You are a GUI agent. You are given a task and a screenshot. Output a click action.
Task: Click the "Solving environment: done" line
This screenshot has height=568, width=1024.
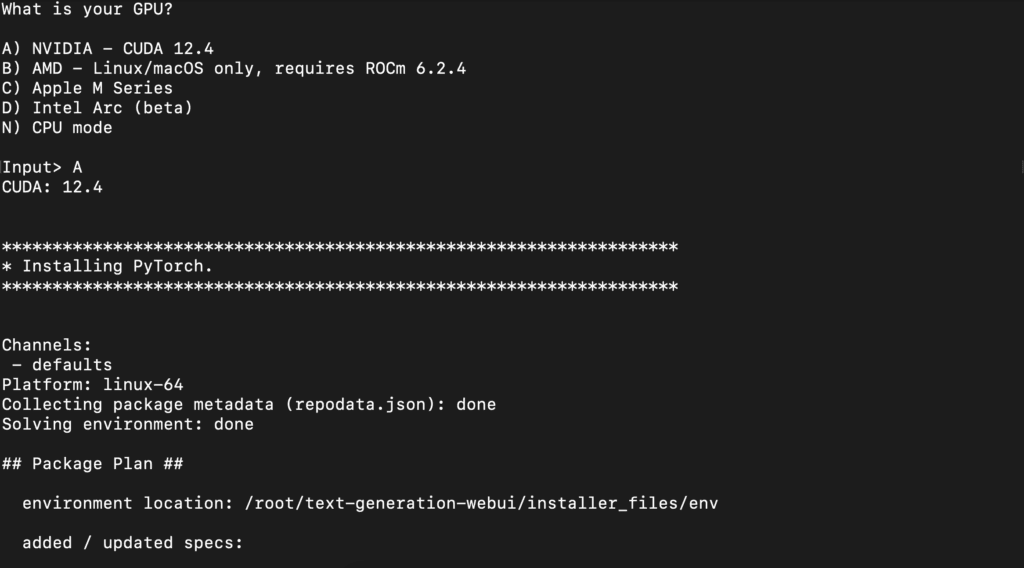[127, 424]
